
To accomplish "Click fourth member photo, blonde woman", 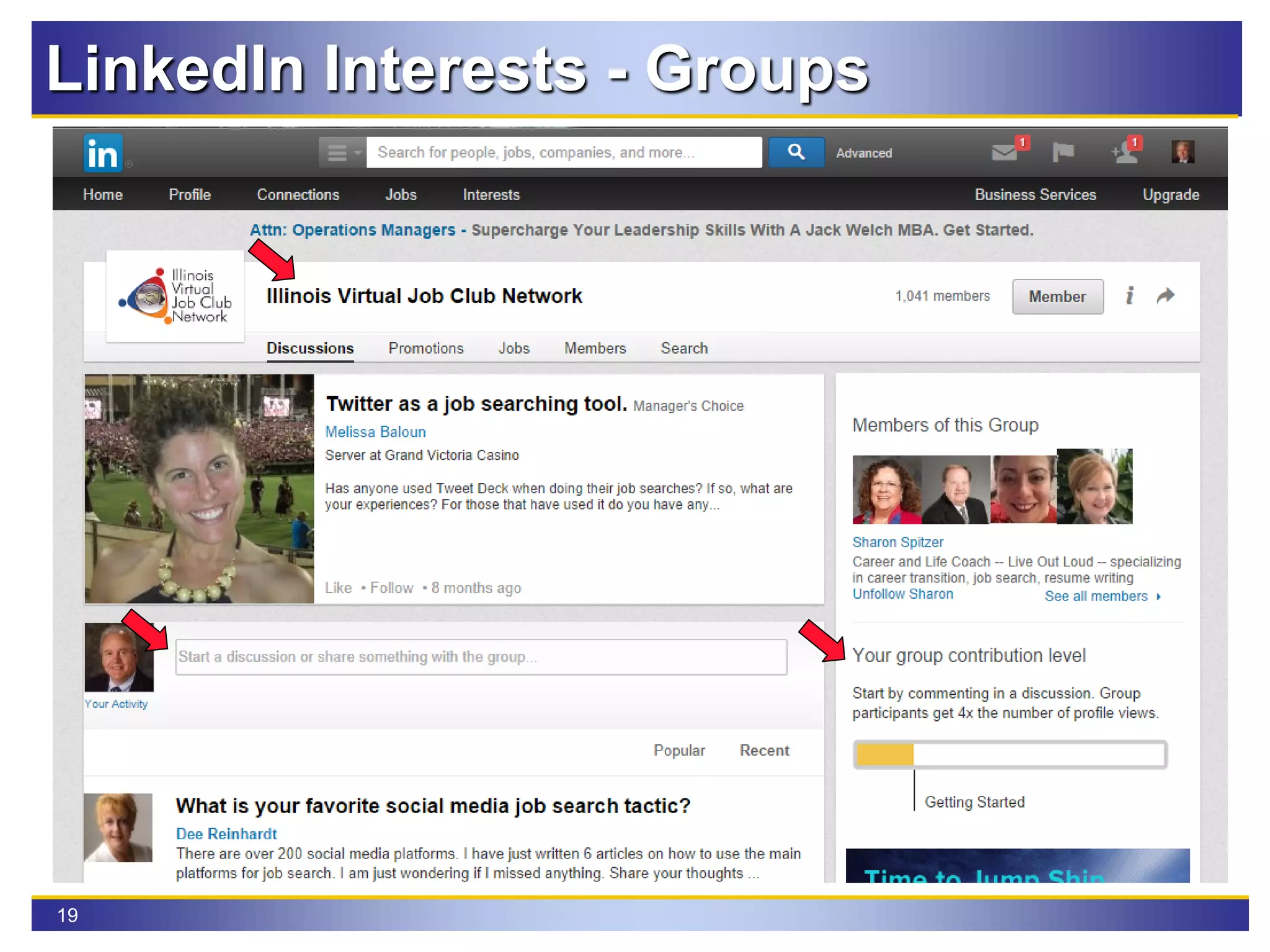I will coord(1095,487).
